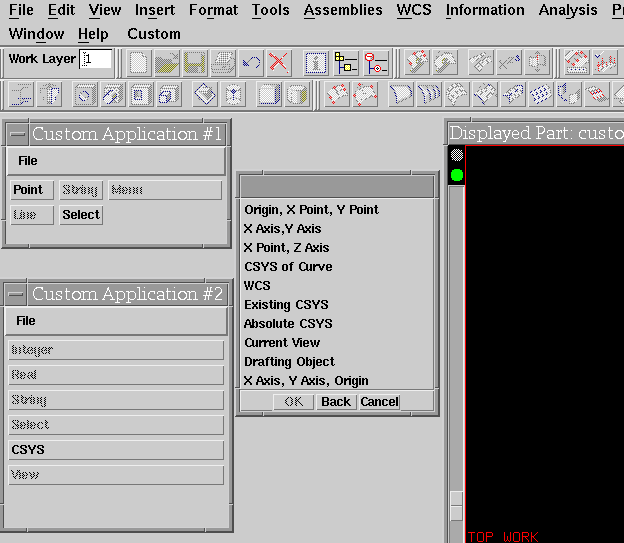The width and height of the screenshot is (624, 543).
Task: Open the Assemblies menu
Action: tap(343, 10)
